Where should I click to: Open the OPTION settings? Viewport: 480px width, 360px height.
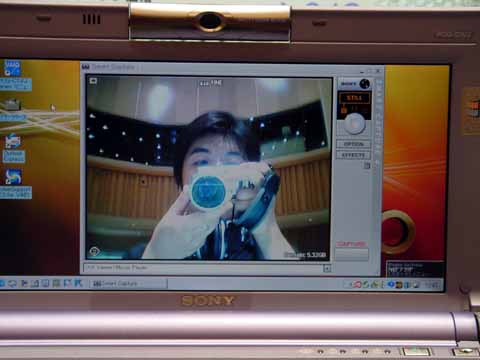coord(354,144)
